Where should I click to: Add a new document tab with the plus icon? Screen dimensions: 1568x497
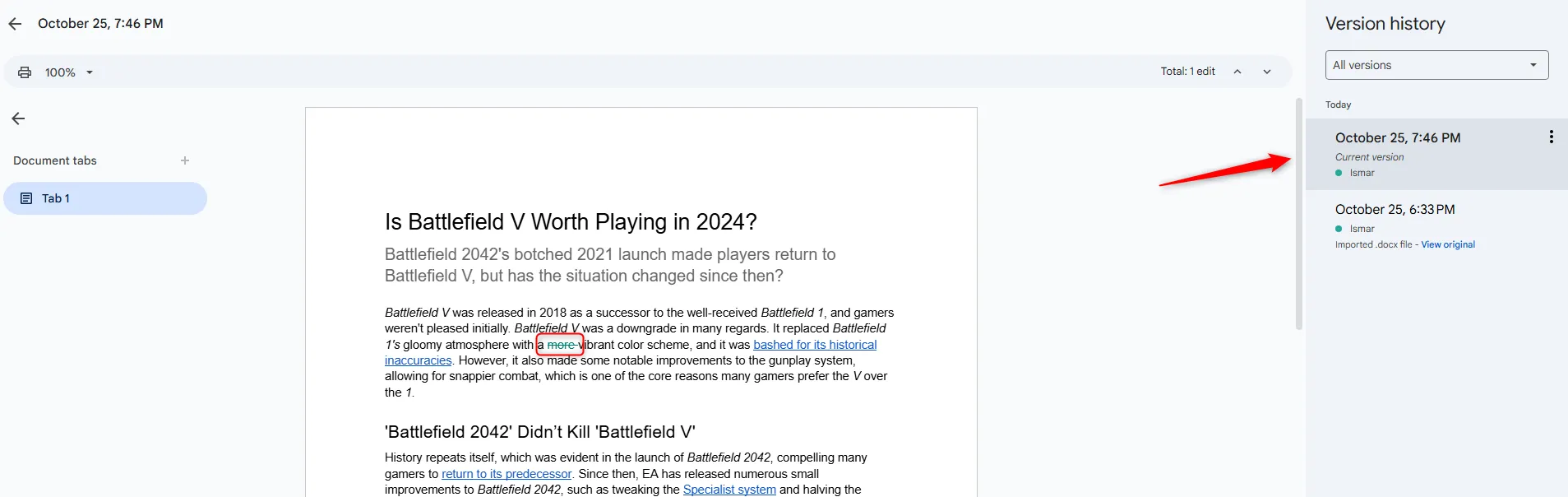click(x=185, y=160)
